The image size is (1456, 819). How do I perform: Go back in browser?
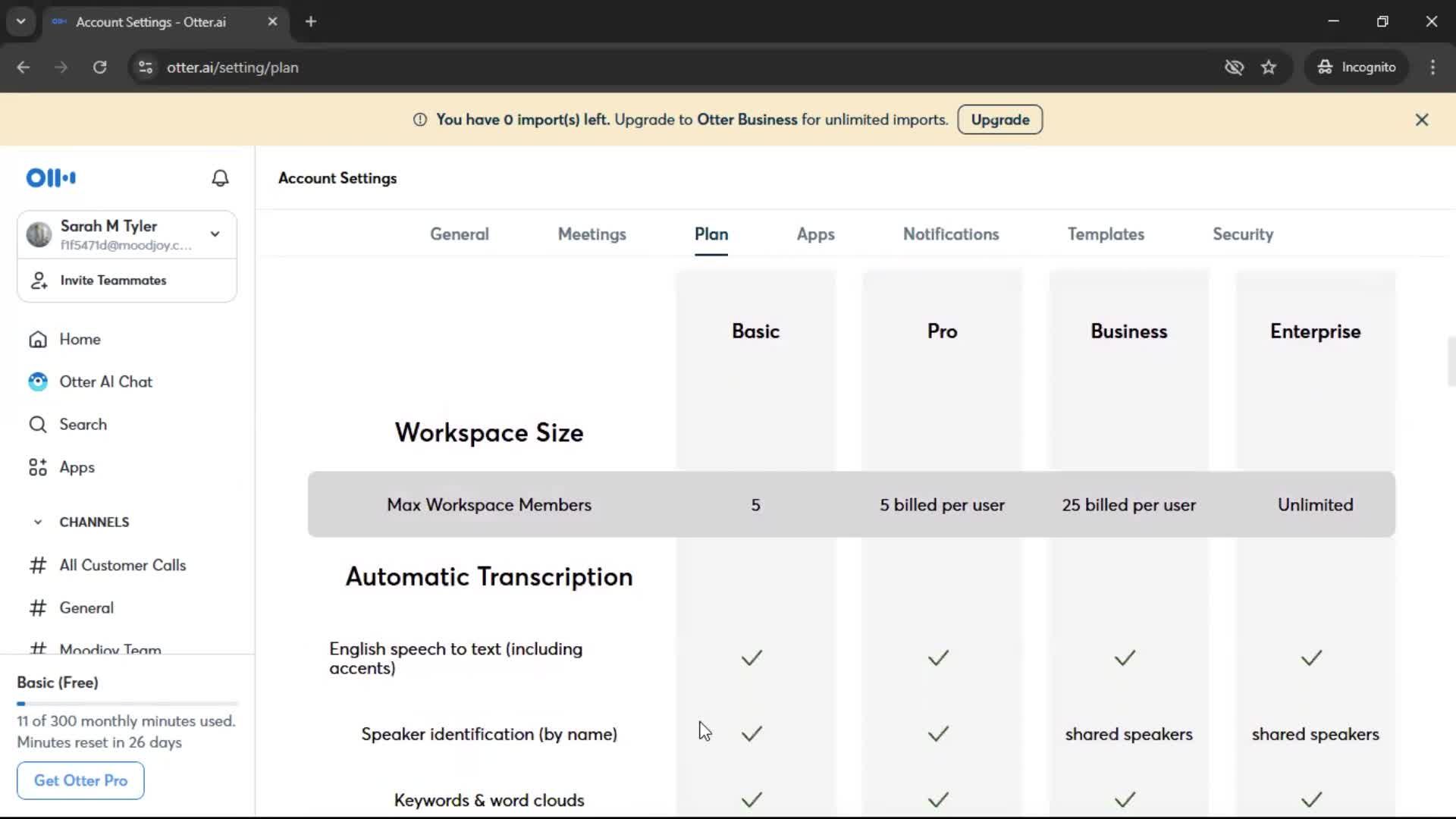click(24, 67)
